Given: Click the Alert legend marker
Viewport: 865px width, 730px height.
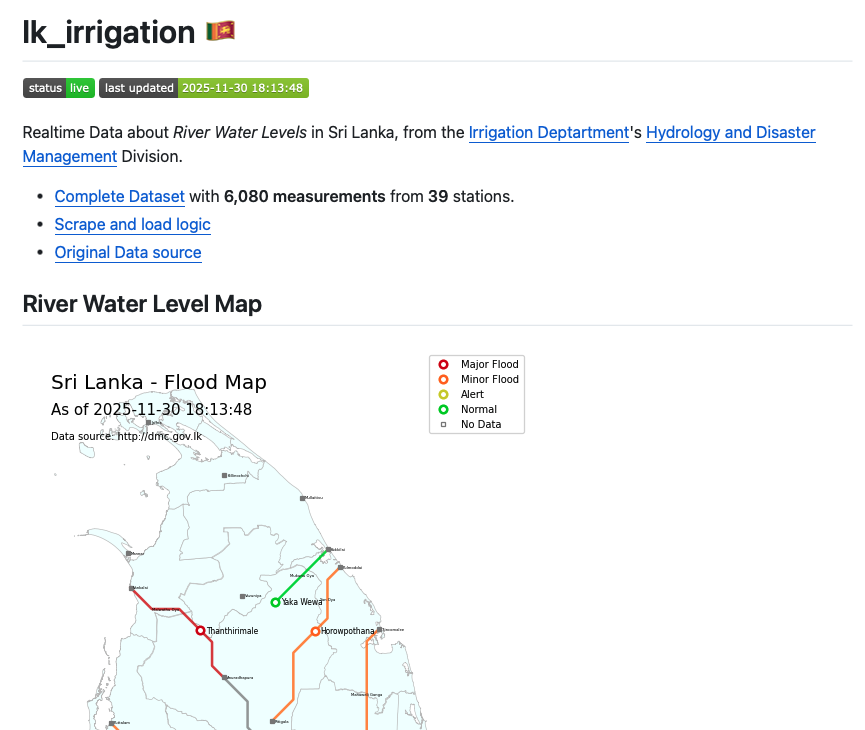Looking at the screenshot, I should [444, 394].
